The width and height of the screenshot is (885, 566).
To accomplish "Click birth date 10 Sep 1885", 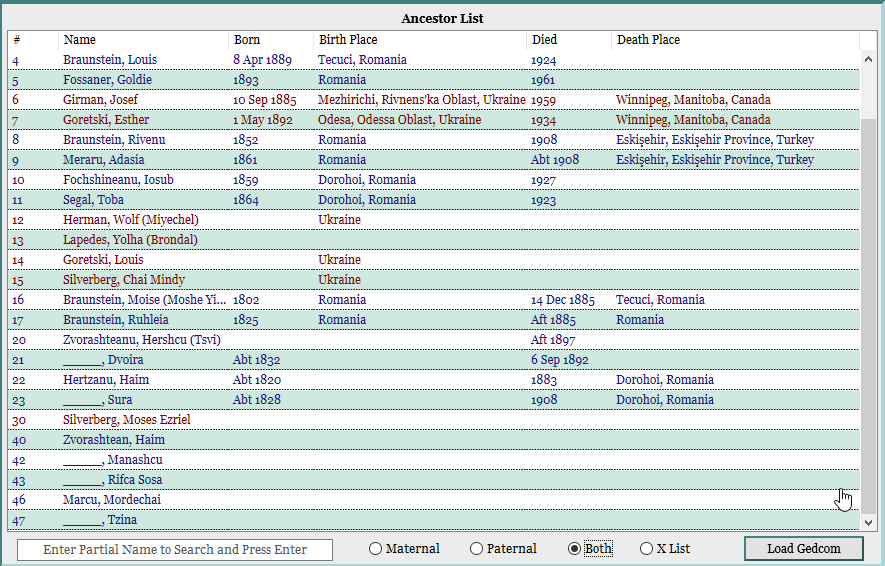I will point(265,100).
